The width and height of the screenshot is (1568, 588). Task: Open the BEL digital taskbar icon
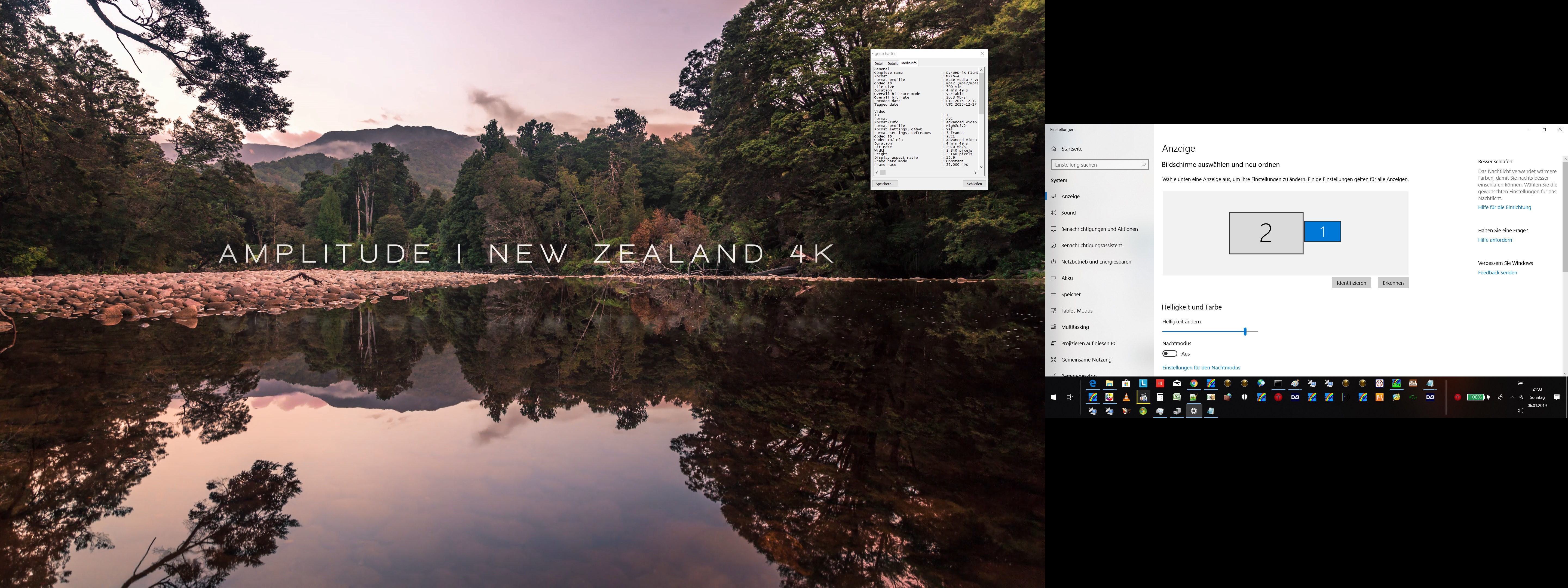(x=1413, y=384)
